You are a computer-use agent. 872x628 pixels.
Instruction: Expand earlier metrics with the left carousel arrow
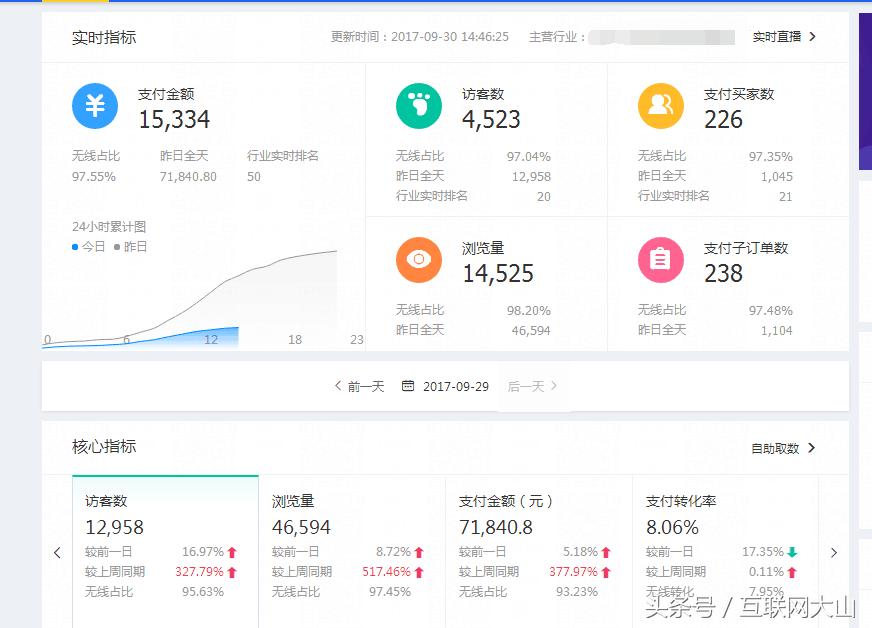point(56,552)
